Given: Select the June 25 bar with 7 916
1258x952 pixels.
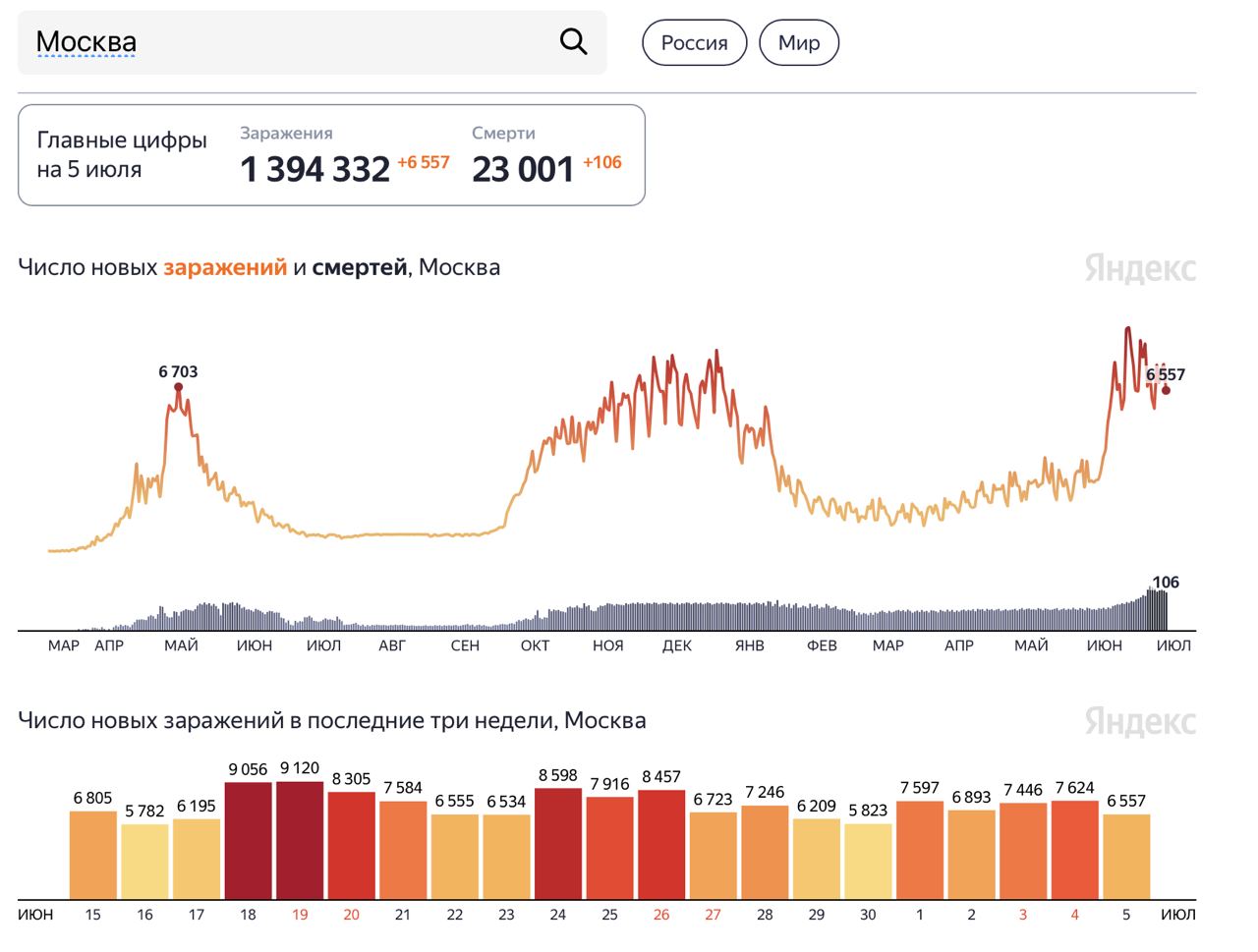Looking at the screenshot, I should (609, 848).
